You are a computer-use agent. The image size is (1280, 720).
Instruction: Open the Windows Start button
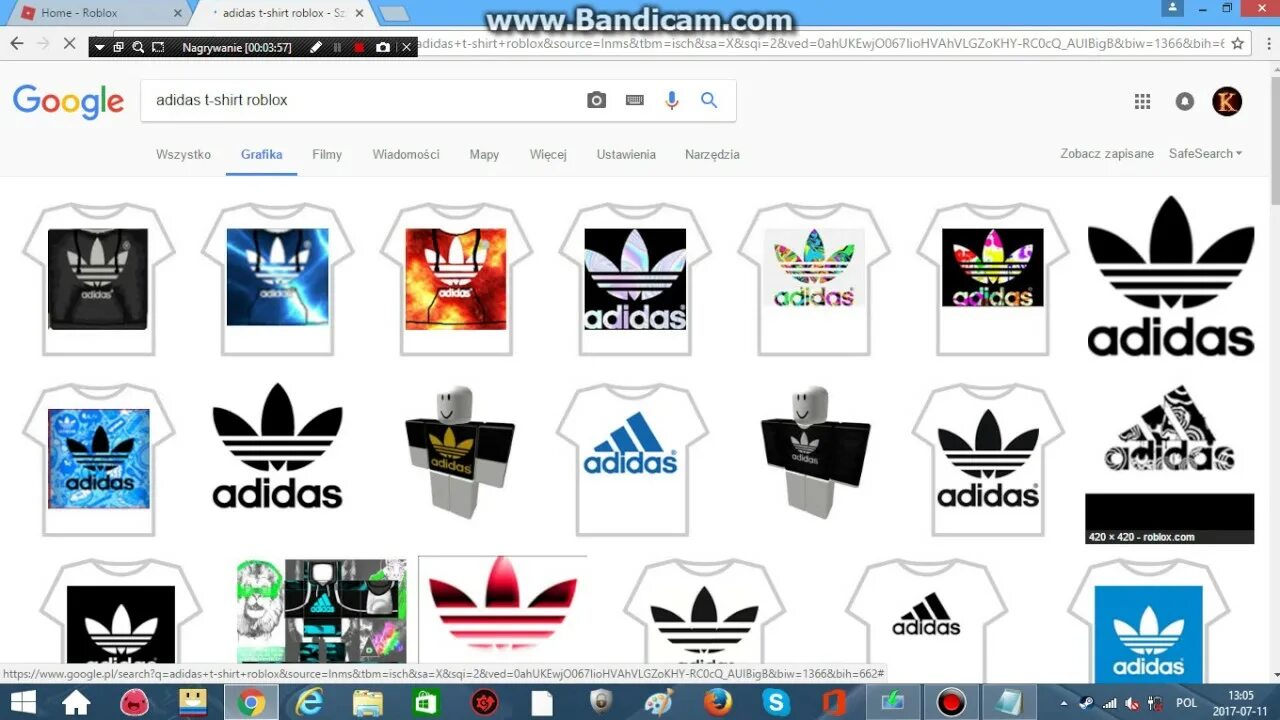tap(22, 702)
